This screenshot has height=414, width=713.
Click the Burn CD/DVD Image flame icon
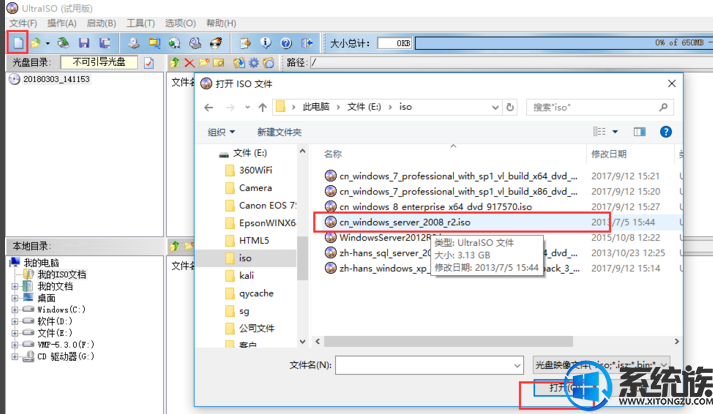216,43
